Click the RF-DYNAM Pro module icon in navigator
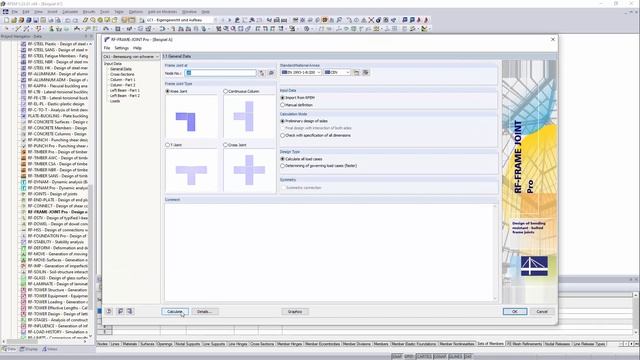The height and width of the screenshot is (360, 640). 24,188
